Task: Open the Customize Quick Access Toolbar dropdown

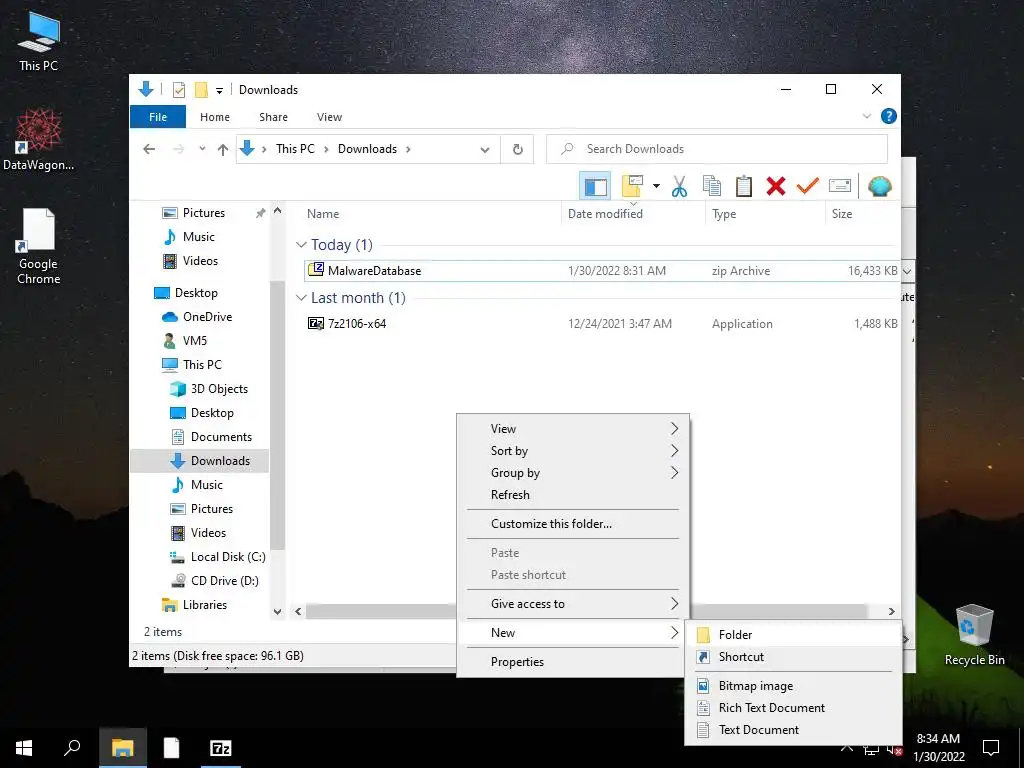Action: click(x=219, y=90)
